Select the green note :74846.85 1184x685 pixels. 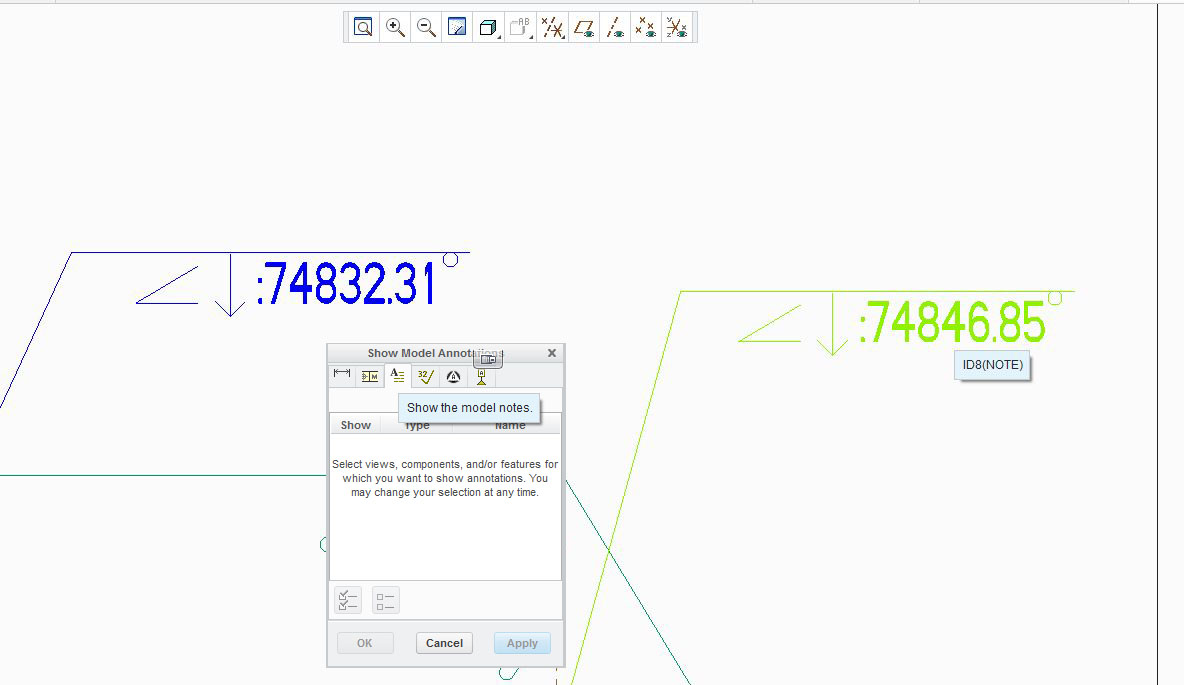pos(952,322)
